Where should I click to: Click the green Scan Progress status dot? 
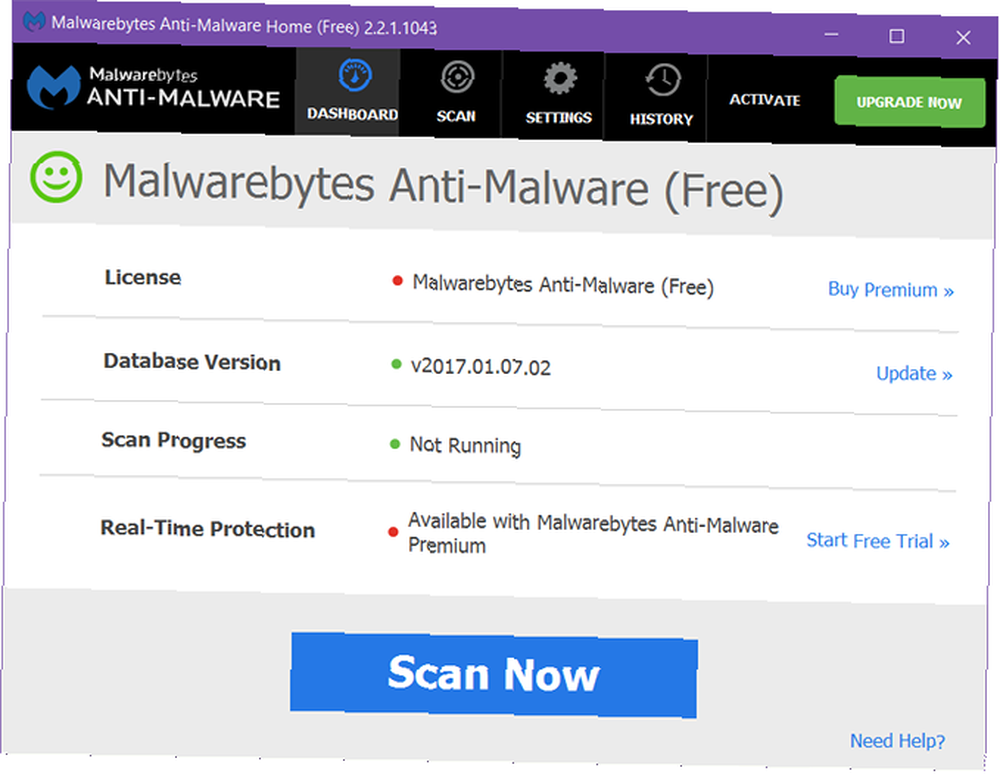[x=395, y=444]
